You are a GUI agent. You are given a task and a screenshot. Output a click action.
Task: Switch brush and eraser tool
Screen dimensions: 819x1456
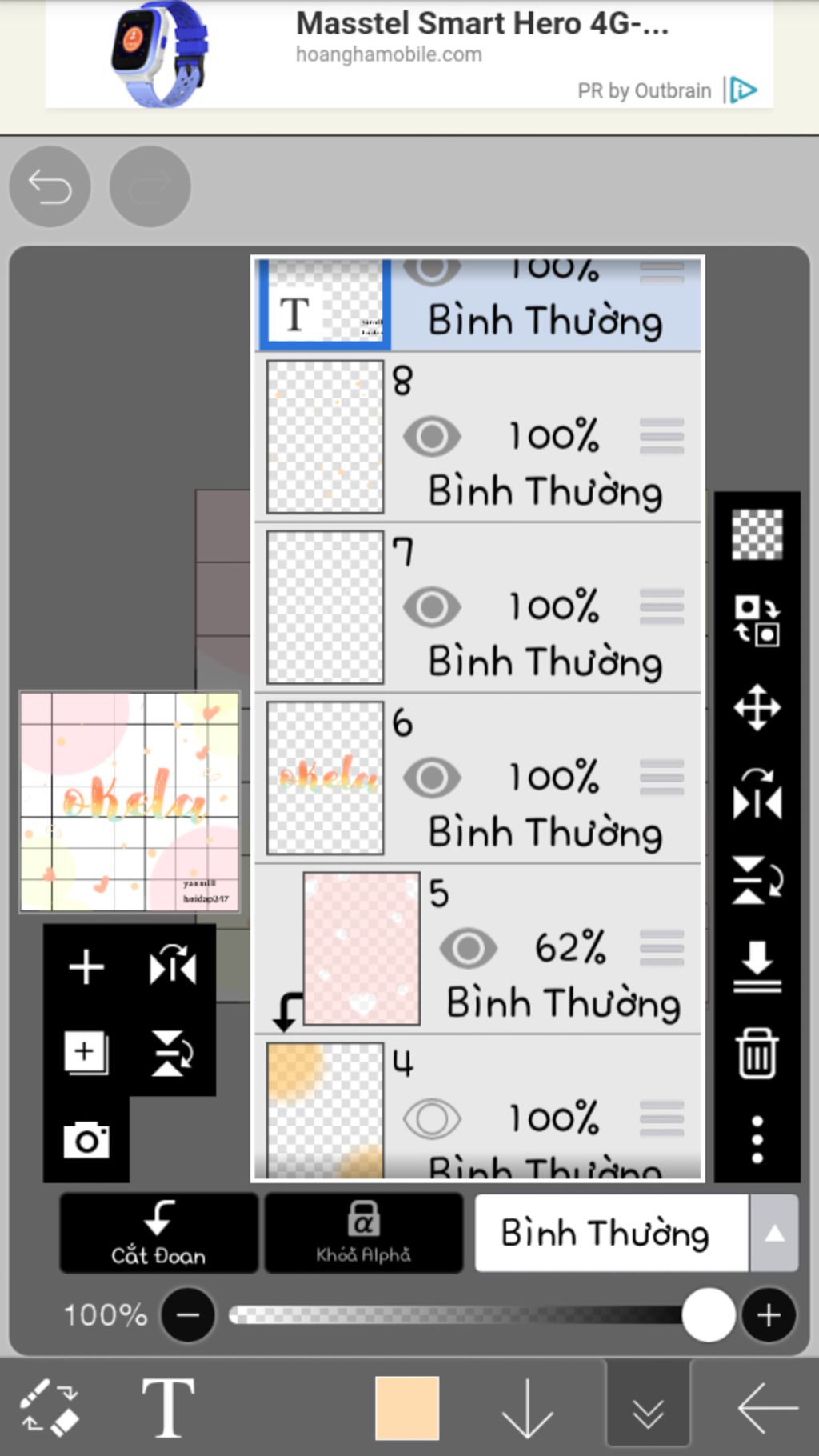[x=50, y=1407]
